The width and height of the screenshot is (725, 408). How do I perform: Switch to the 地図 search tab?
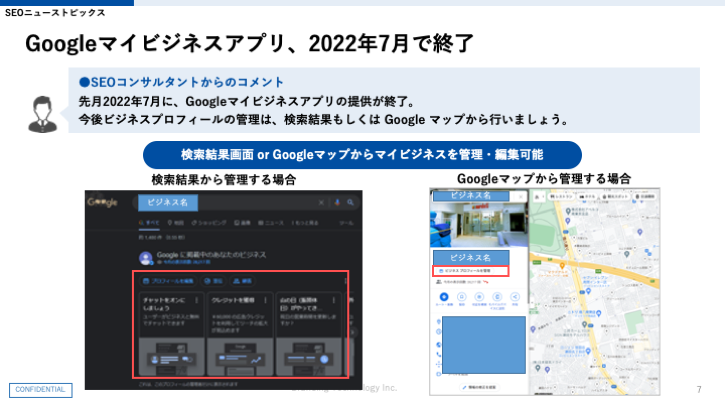point(176,223)
